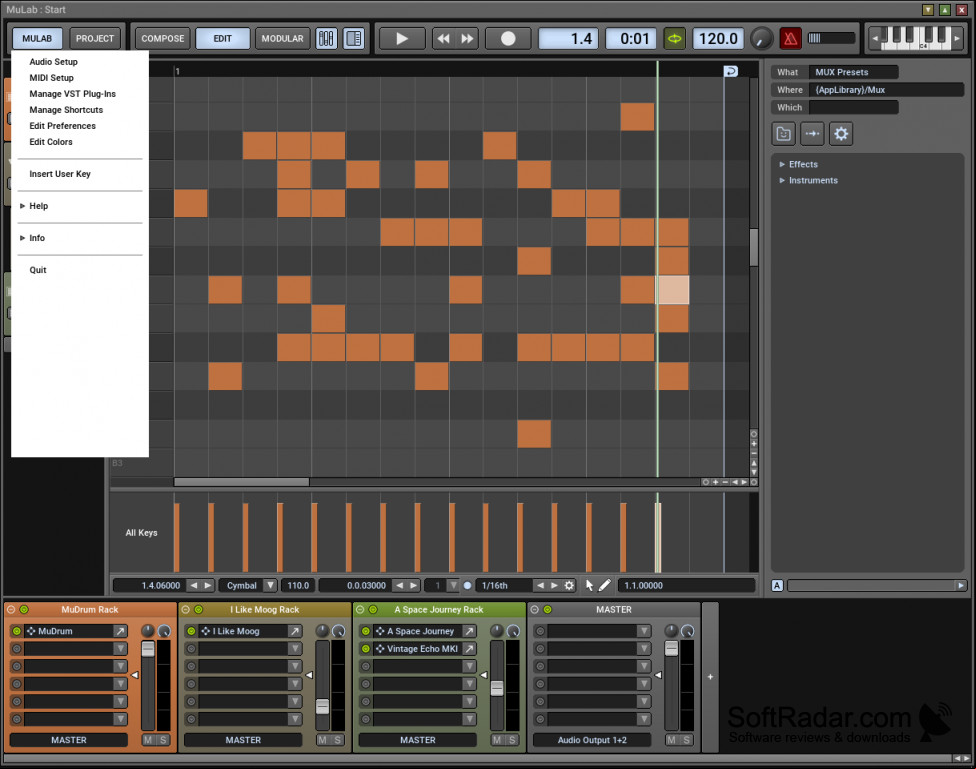Collapse the A Space Journey Rack
The image size is (976, 769).
click(360, 610)
